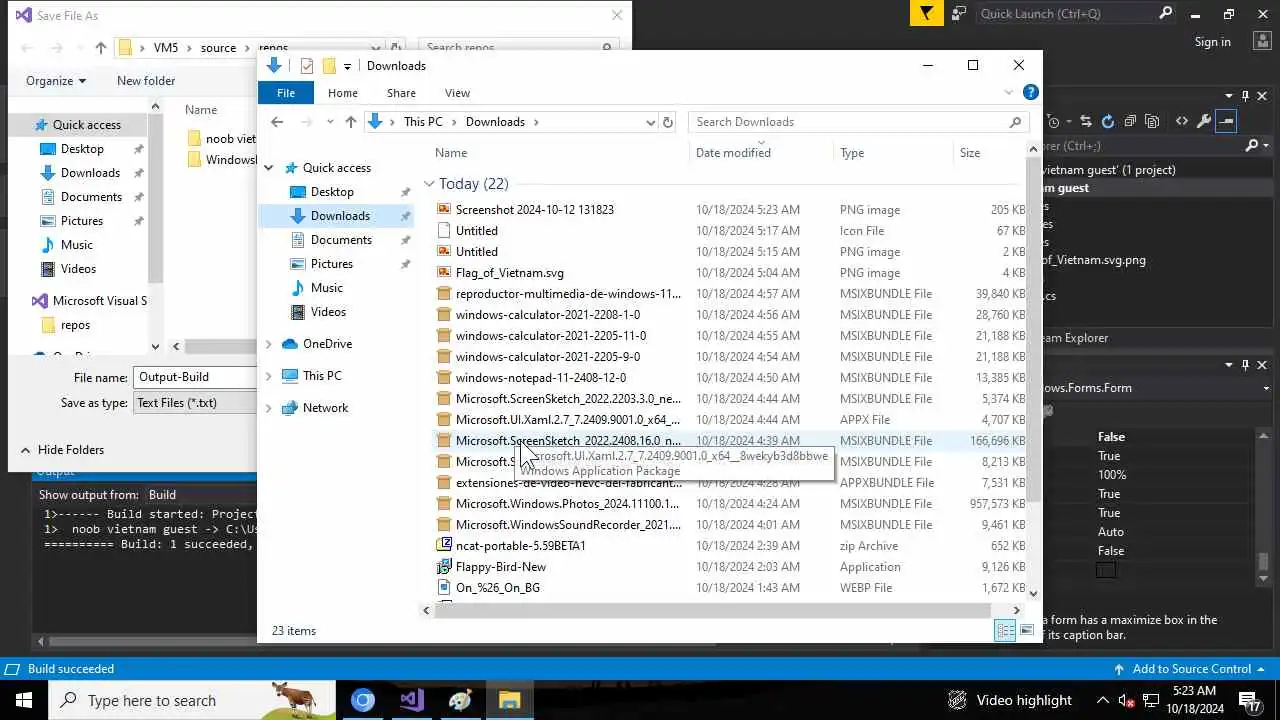Open the Visual Studio notifications flag icon
The height and width of the screenshot is (720, 1280).
(x=927, y=13)
